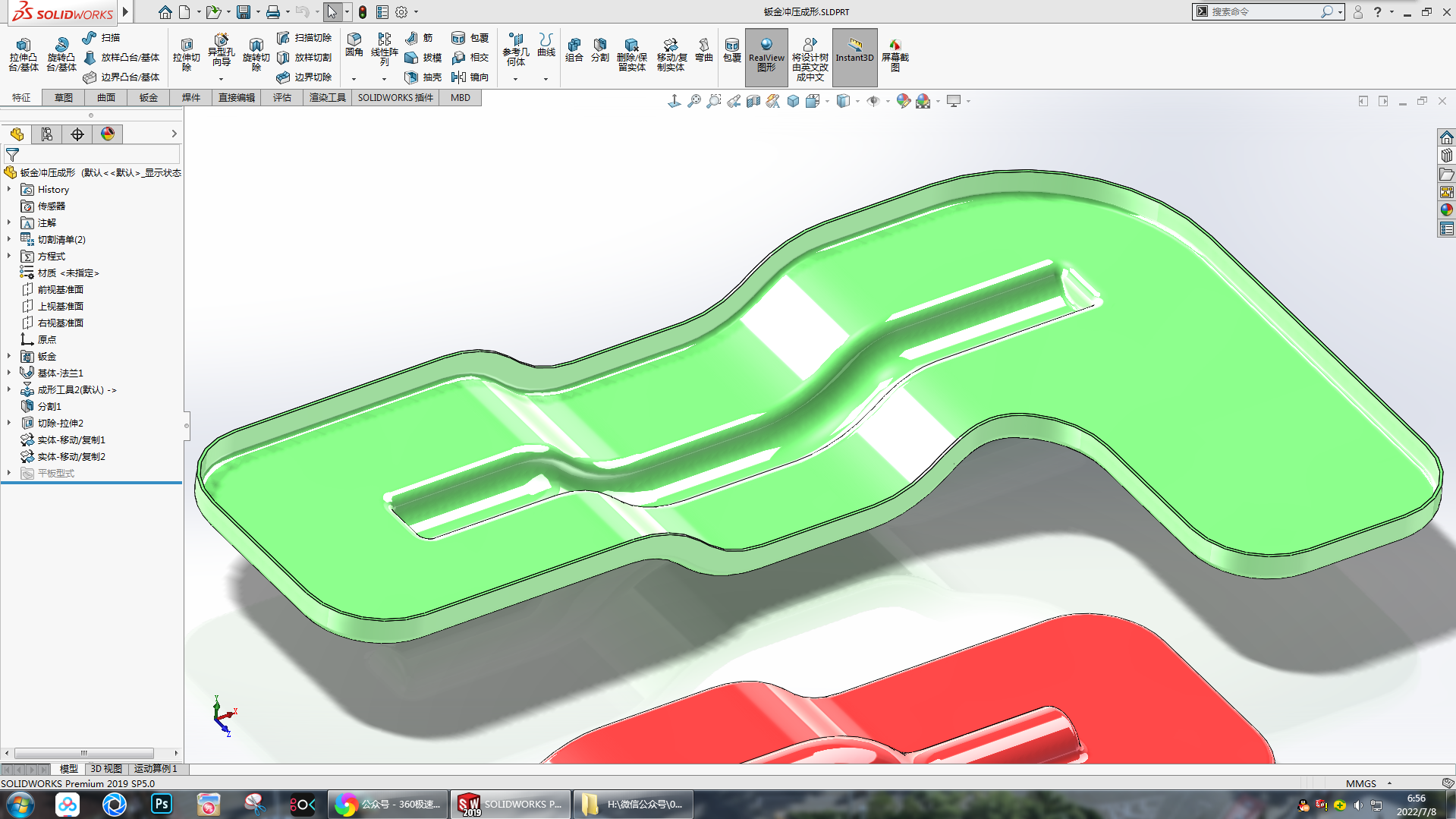Screen dimensions: 1456x819
Task: Select the 拉伸切除 extruded cut tool
Action: 187,55
